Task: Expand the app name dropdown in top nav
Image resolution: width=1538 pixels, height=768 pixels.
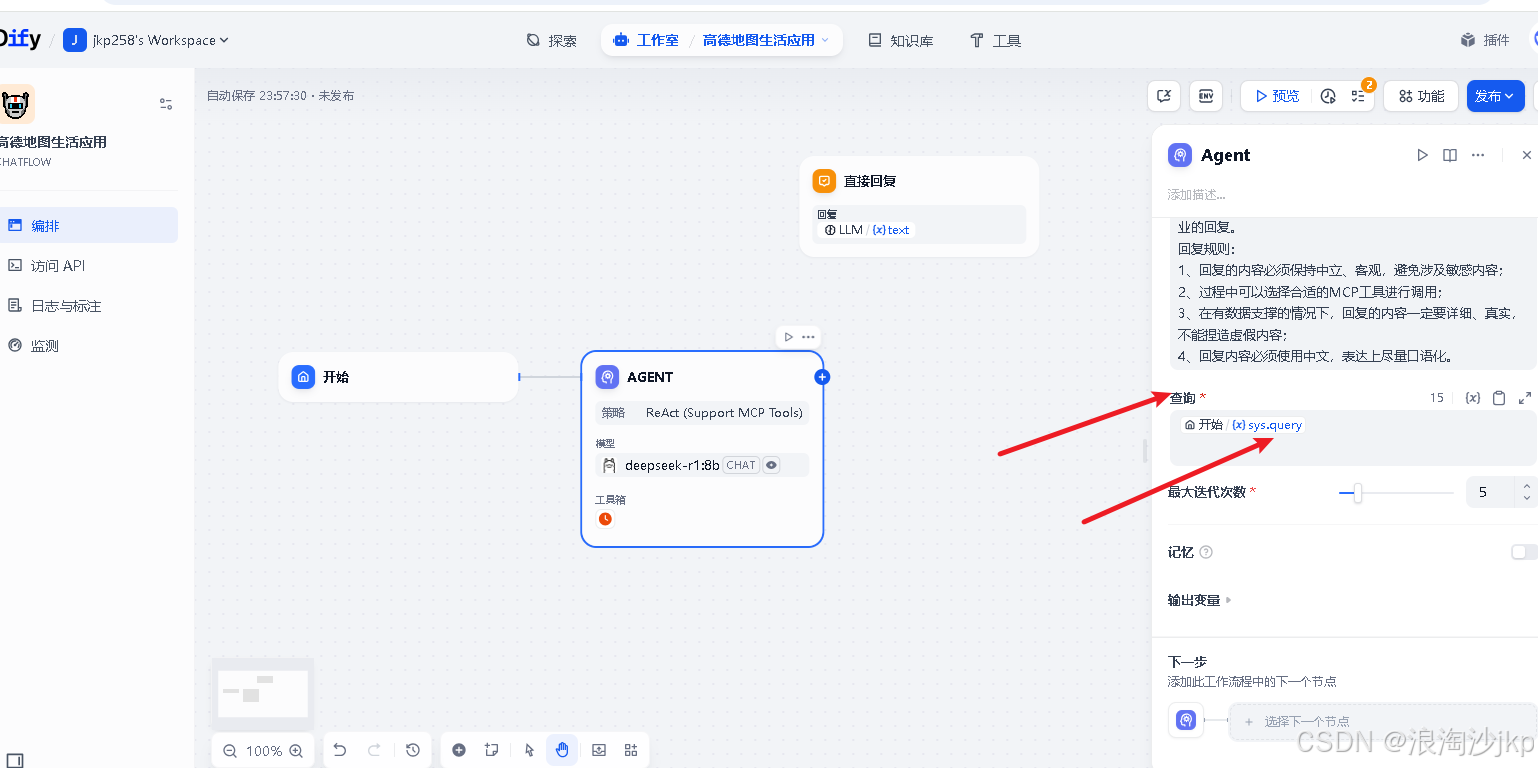Action: pyautogui.click(x=825, y=40)
